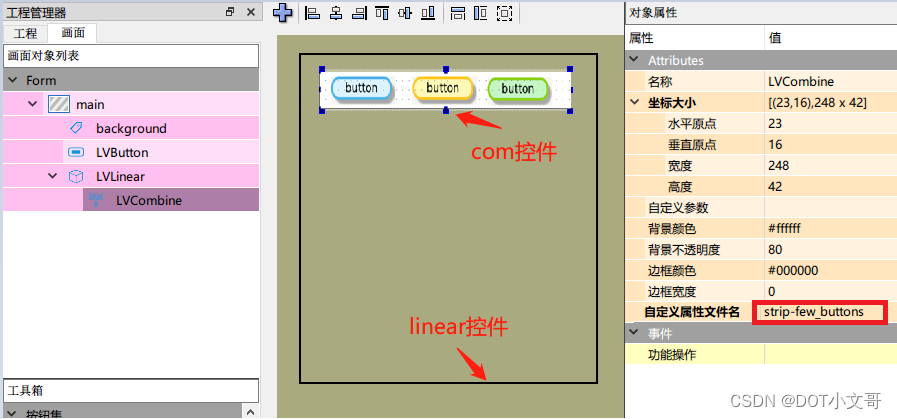Image resolution: width=897 pixels, height=419 pixels.
Task: Apply same size dashed-frame icon
Action: 504,13
